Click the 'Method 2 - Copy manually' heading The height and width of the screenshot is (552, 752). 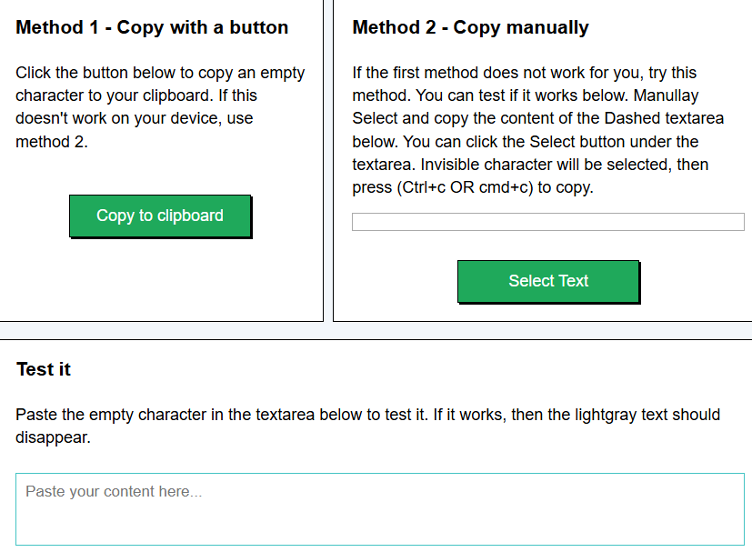470,27
